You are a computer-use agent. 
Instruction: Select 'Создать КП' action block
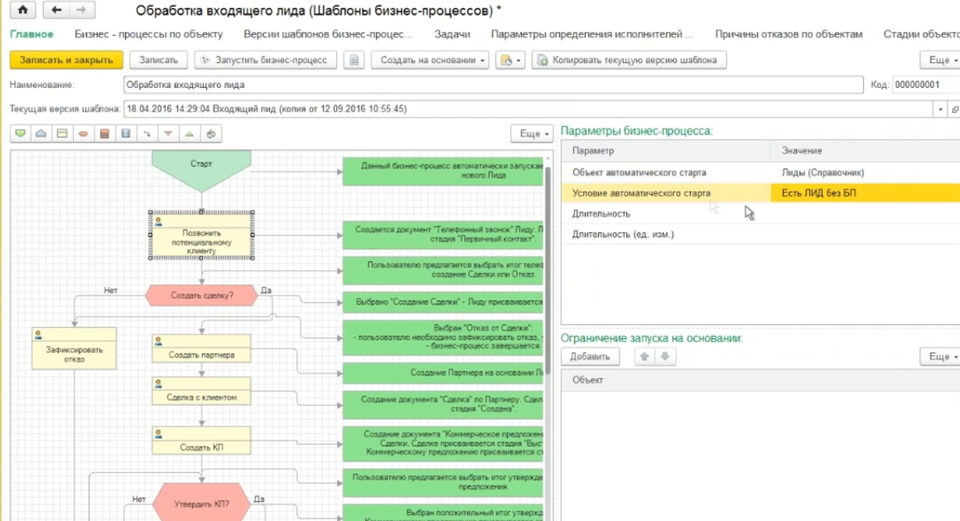[201, 440]
